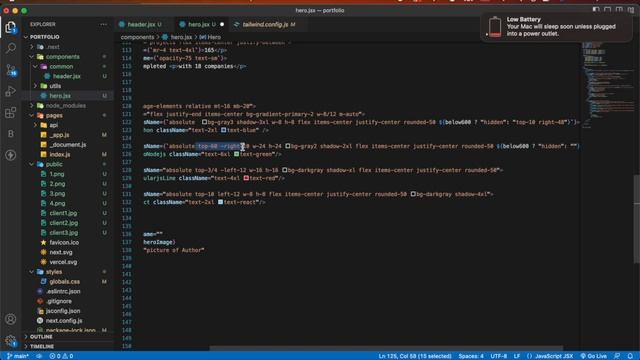This screenshot has height=360, width=640.
Task: Open the Source Control view
Action: pyautogui.click(x=11, y=70)
